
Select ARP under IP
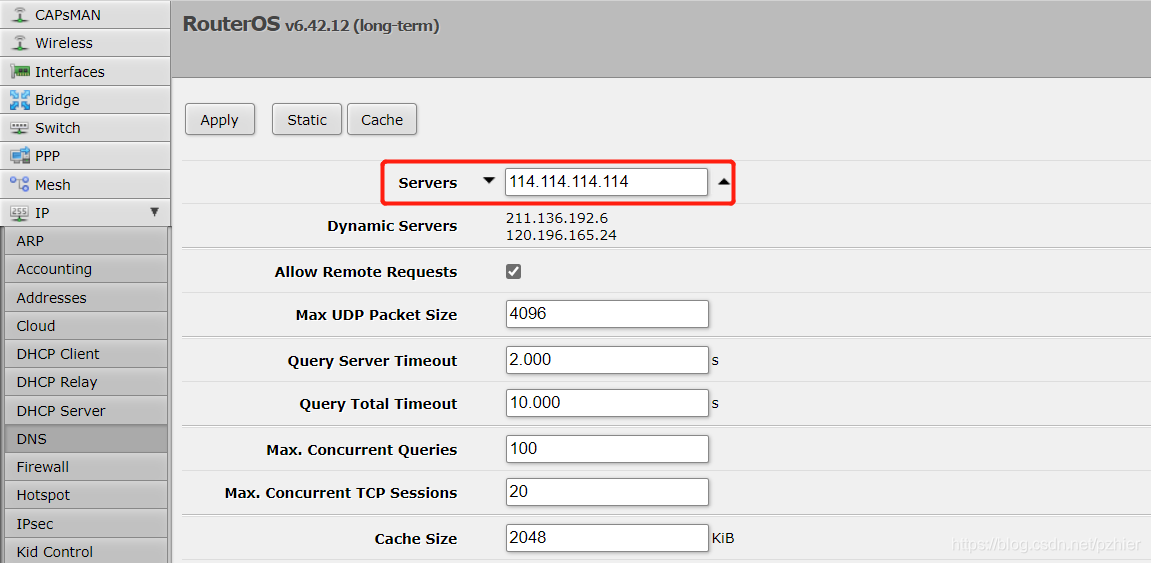click(85, 241)
